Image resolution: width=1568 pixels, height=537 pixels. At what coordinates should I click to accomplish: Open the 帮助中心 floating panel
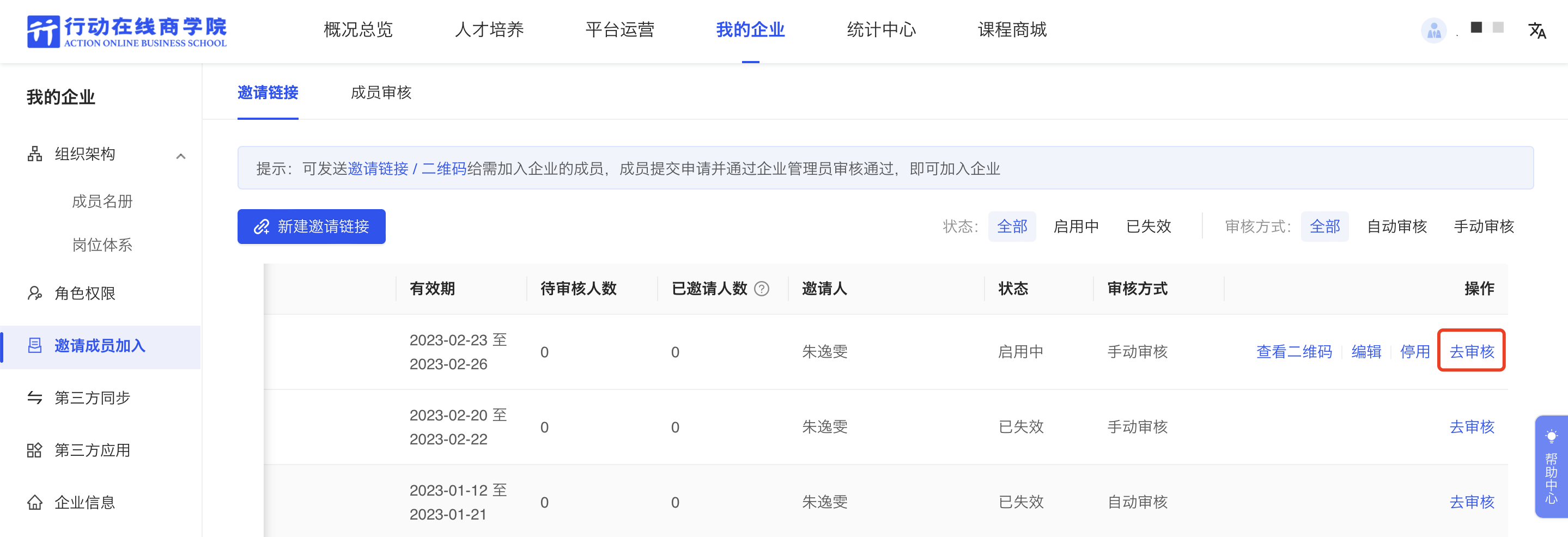click(x=1551, y=466)
